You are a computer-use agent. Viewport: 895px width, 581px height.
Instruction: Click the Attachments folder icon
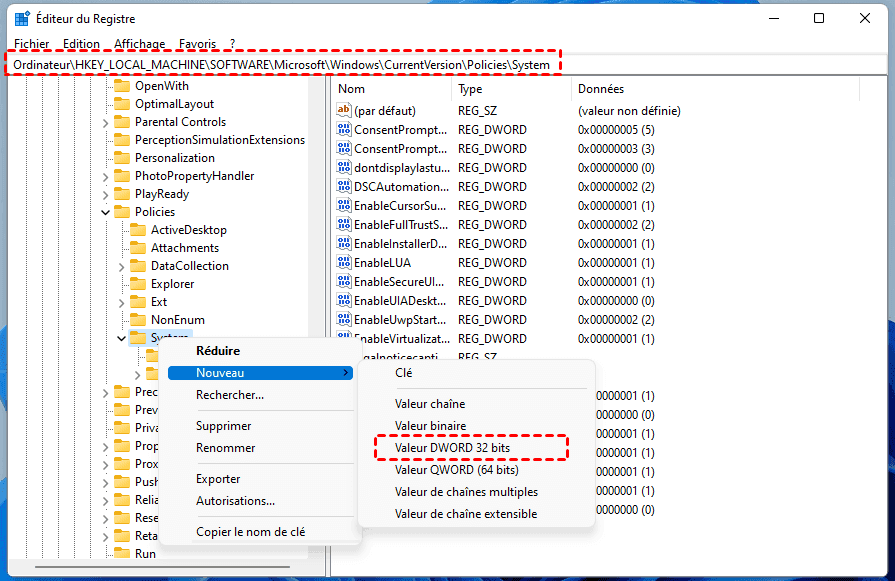pos(138,248)
